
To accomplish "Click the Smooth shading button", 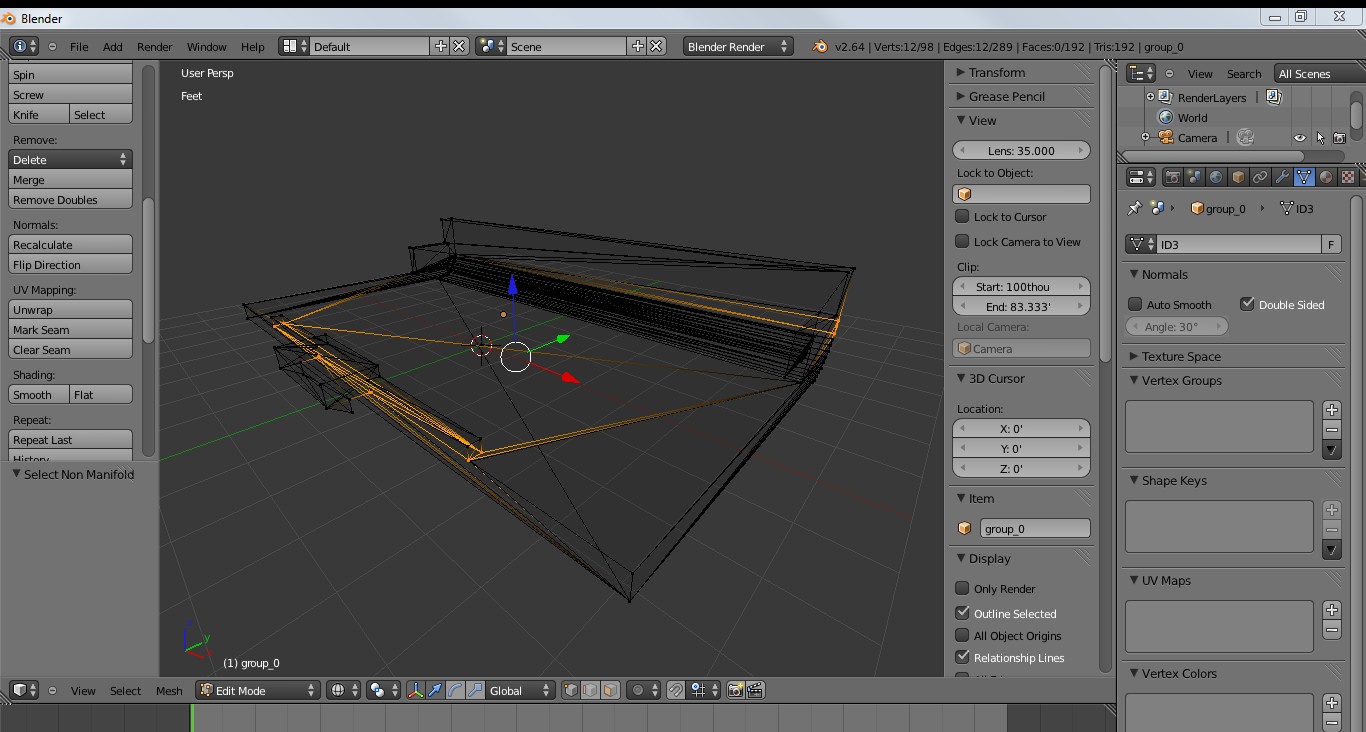I will pos(39,394).
